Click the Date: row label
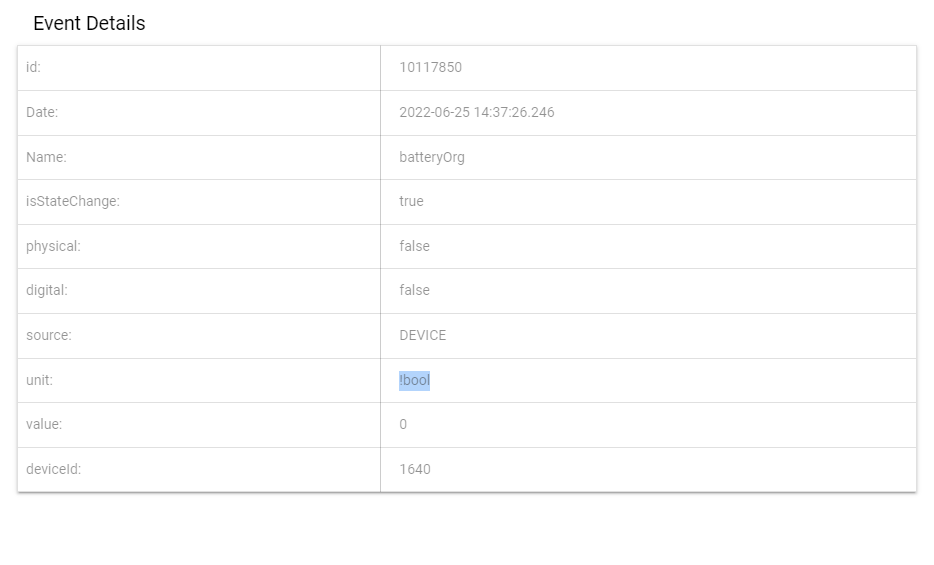 (42, 113)
